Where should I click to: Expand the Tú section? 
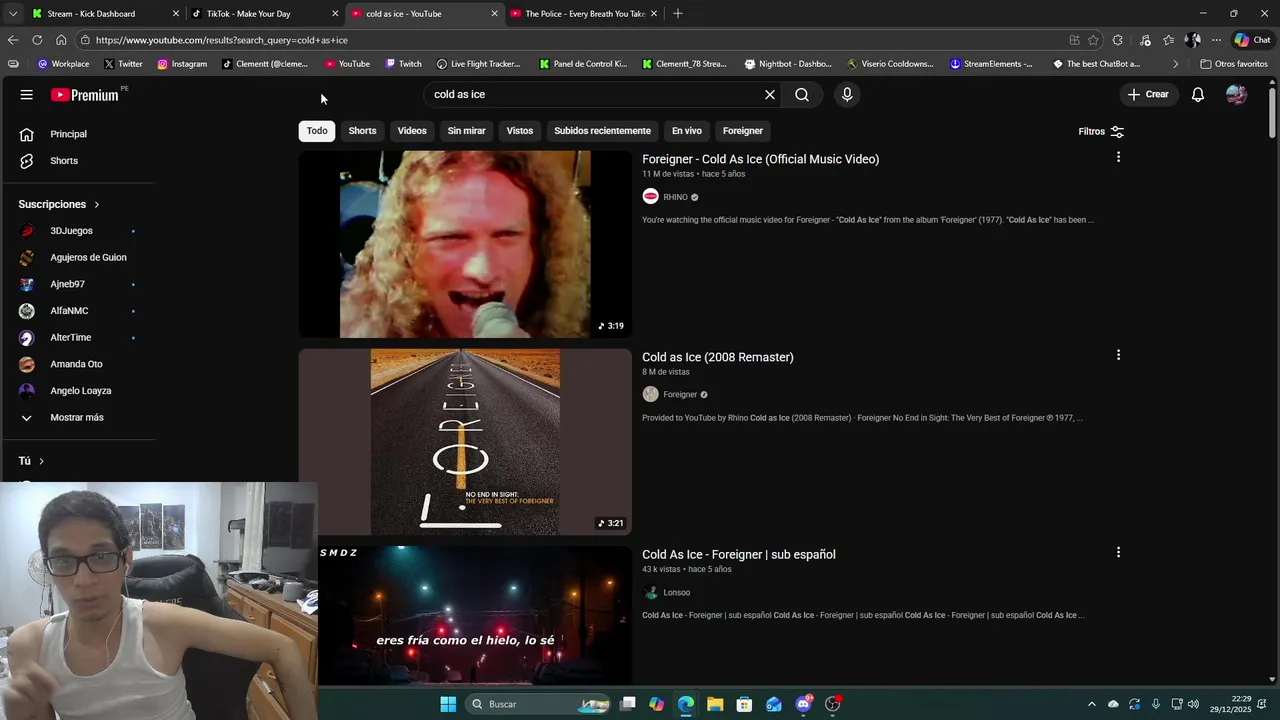(x=31, y=461)
